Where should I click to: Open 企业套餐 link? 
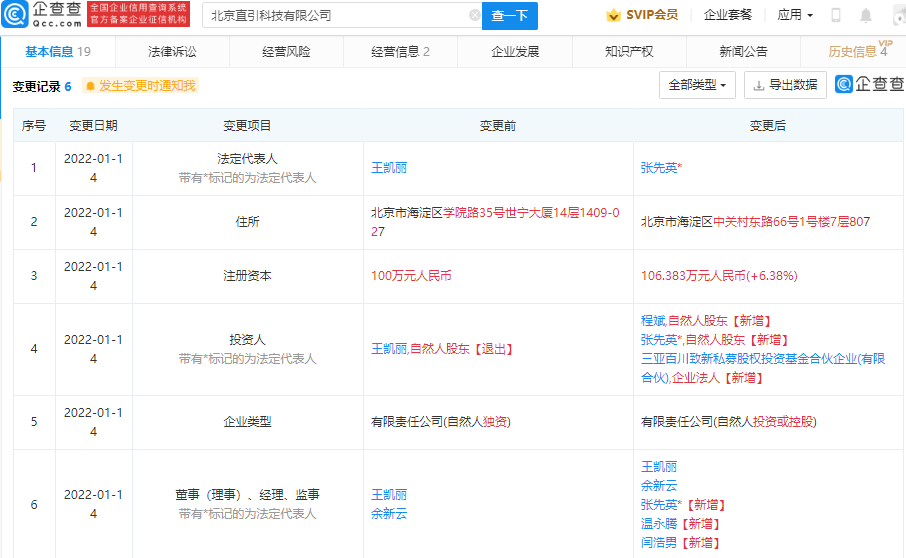(728, 15)
